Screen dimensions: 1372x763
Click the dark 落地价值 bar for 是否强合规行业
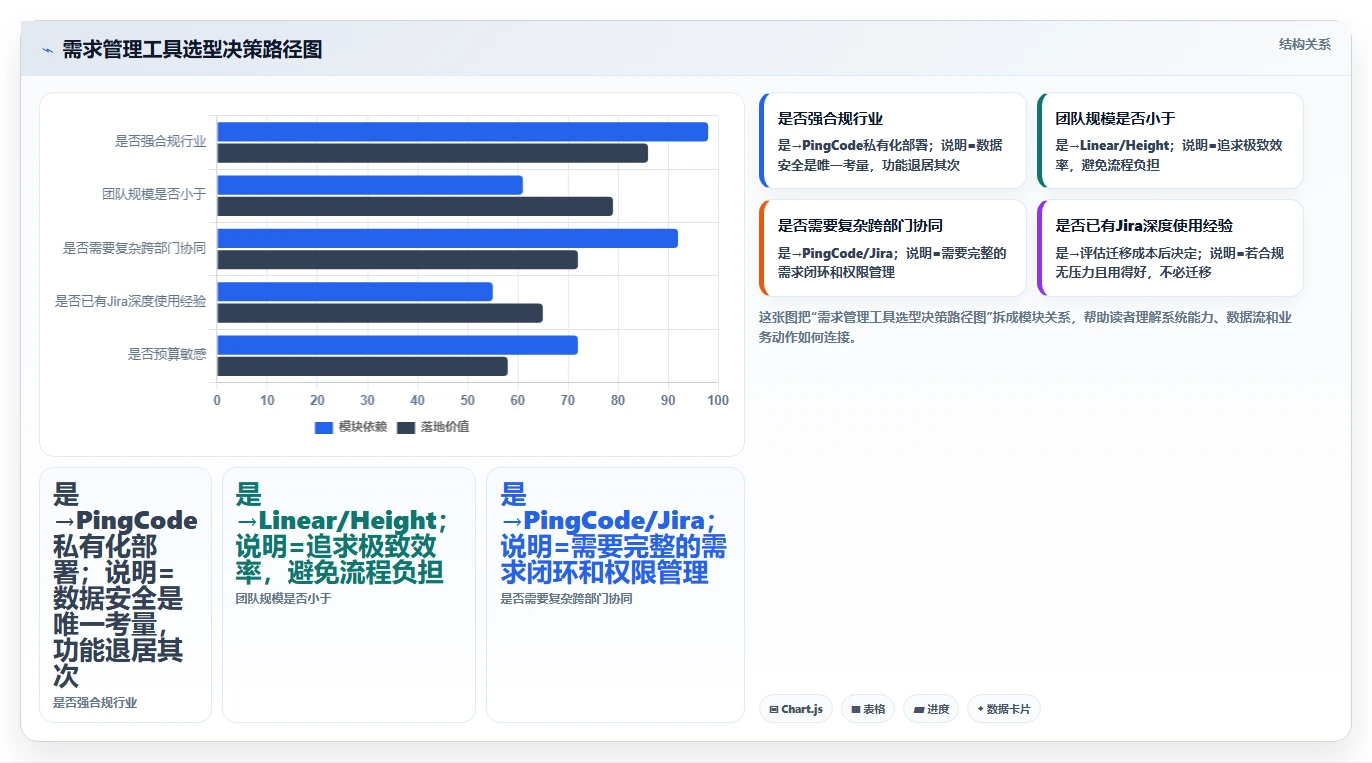pyautogui.click(x=432, y=153)
